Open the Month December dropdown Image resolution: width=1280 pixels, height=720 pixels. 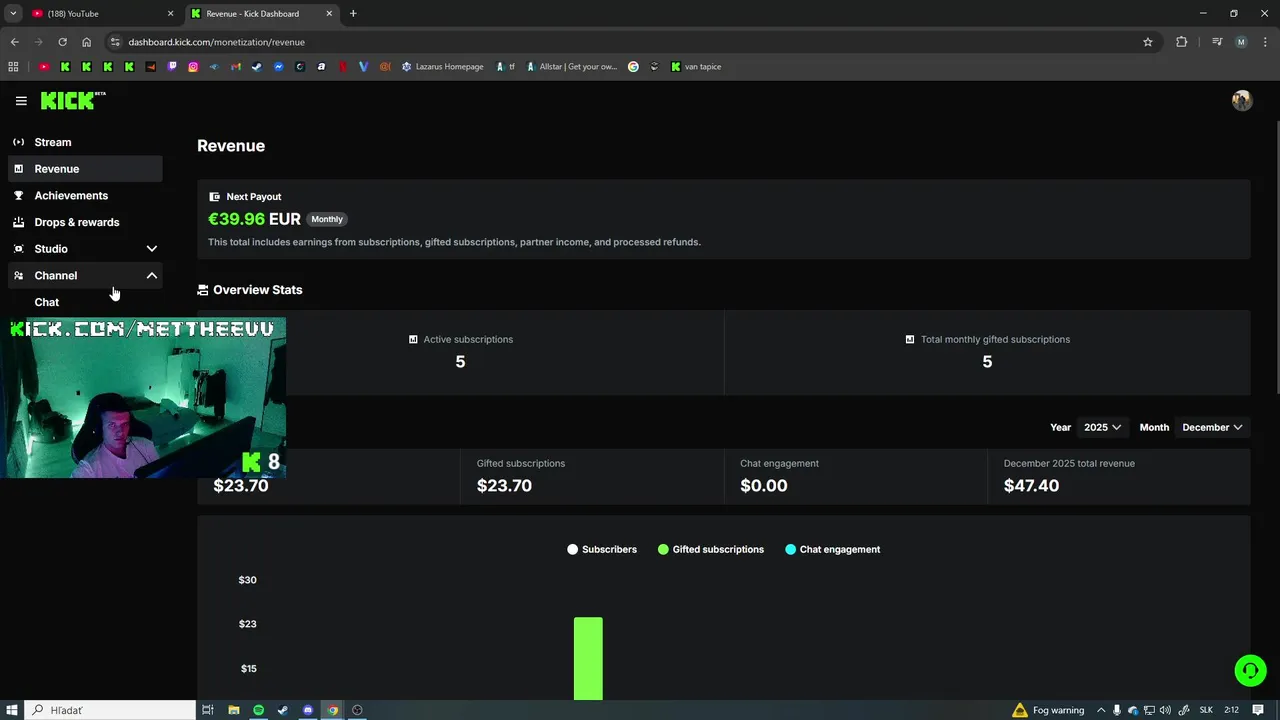pos(1212,427)
